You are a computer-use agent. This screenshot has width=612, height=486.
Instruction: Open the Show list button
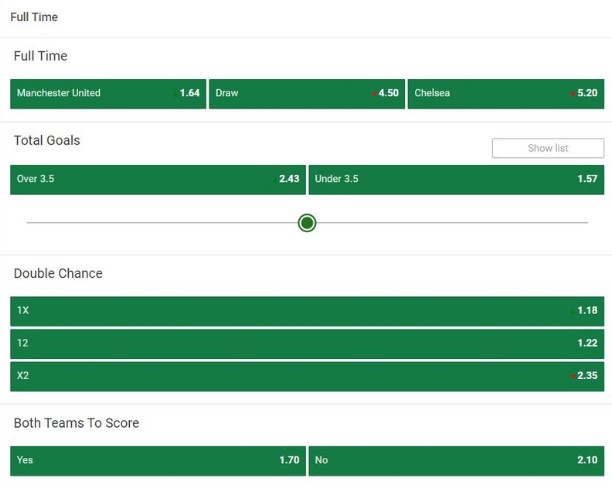(x=548, y=148)
